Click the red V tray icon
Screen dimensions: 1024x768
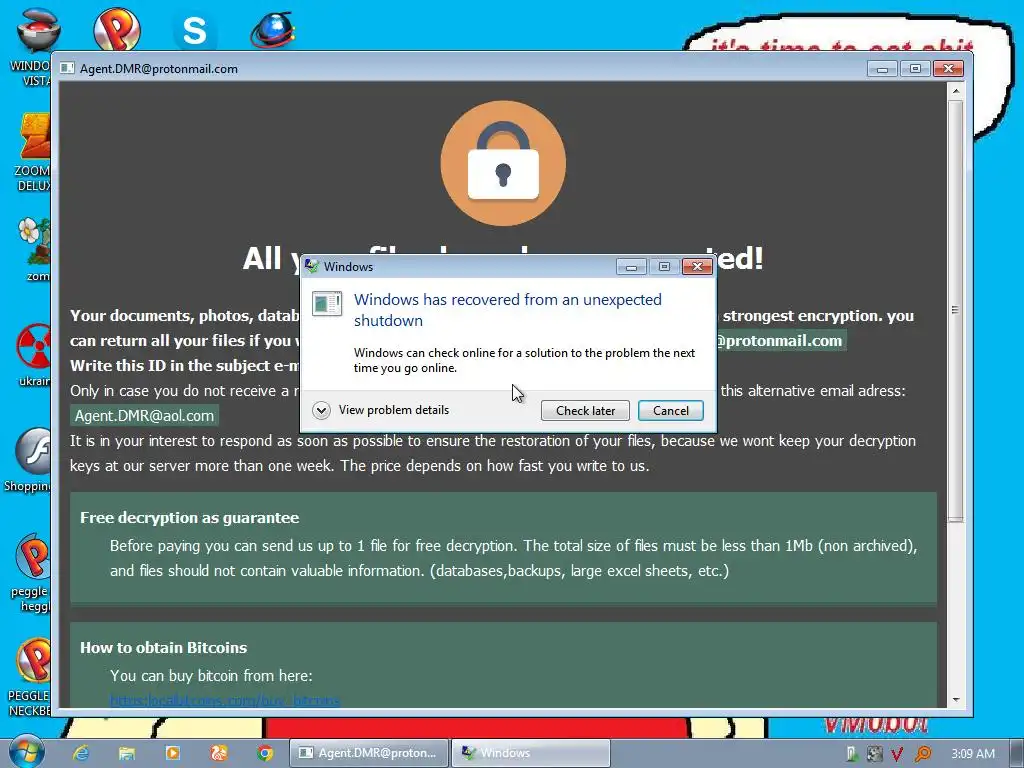(x=897, y=754)
